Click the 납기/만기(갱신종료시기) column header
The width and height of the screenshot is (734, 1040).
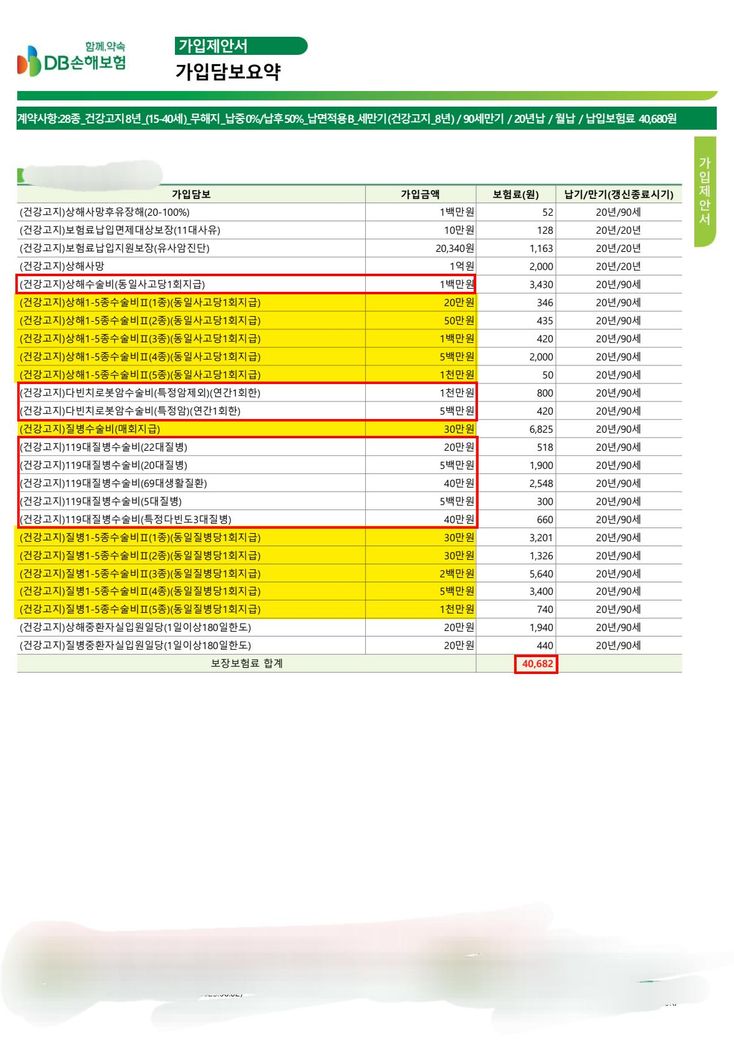point(619,194)
